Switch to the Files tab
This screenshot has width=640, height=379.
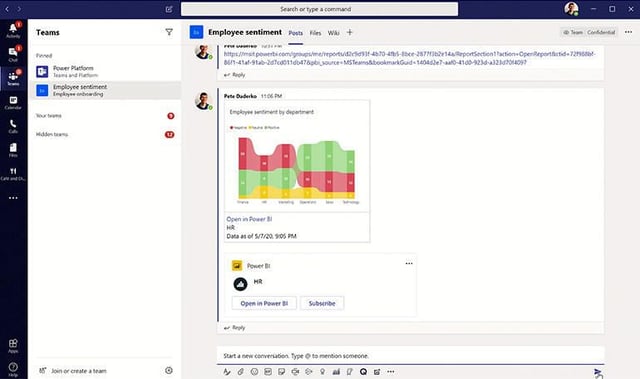click(x=315, y=33)
